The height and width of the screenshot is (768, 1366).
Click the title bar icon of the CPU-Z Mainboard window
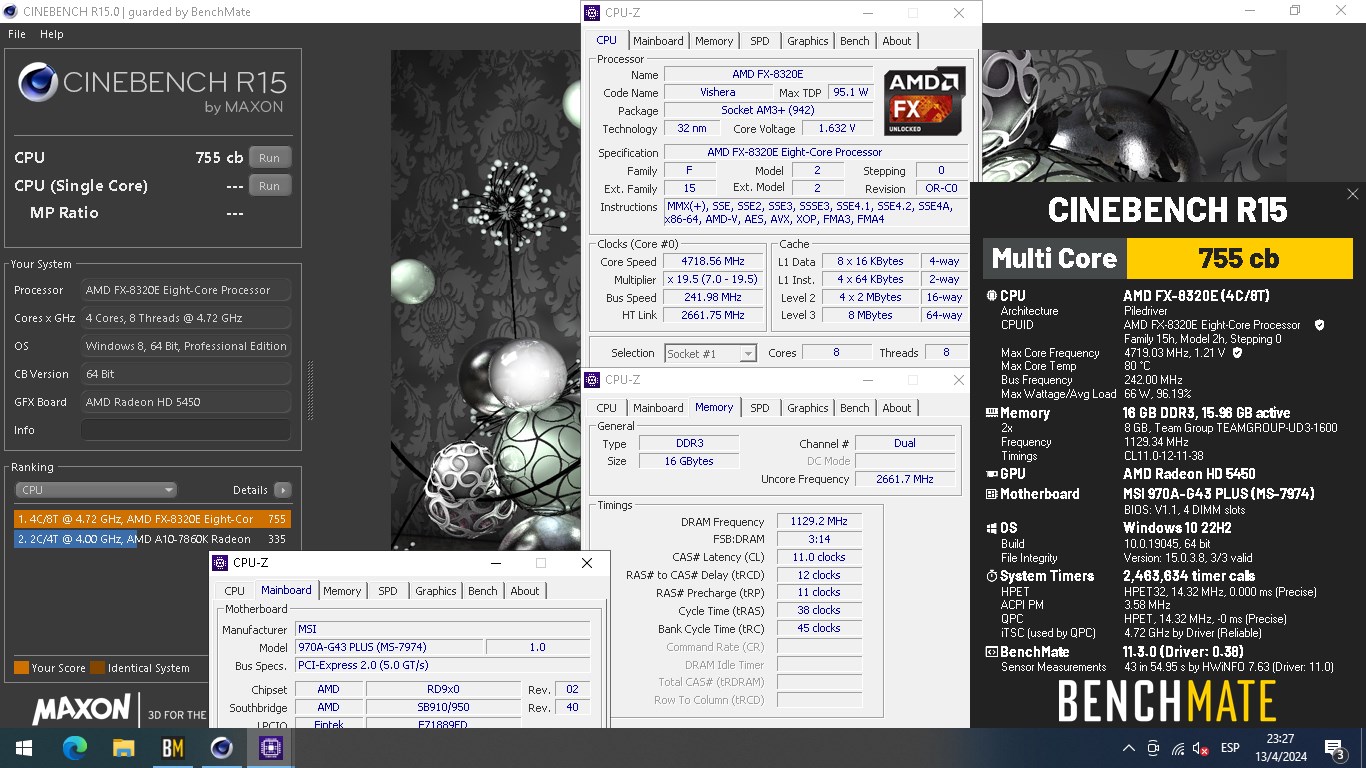pos(221,563)
